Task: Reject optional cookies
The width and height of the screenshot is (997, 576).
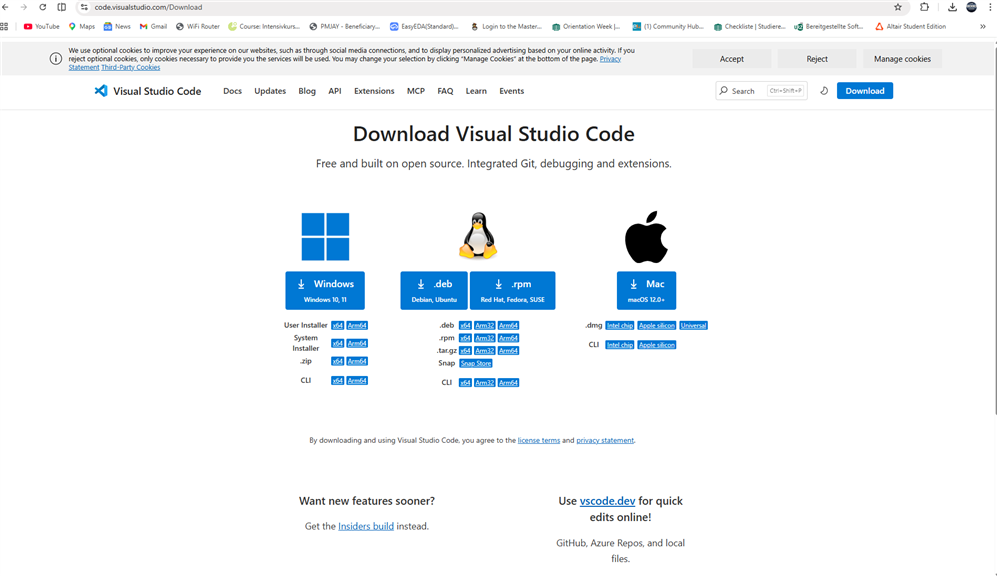Action: coord(816,58)
